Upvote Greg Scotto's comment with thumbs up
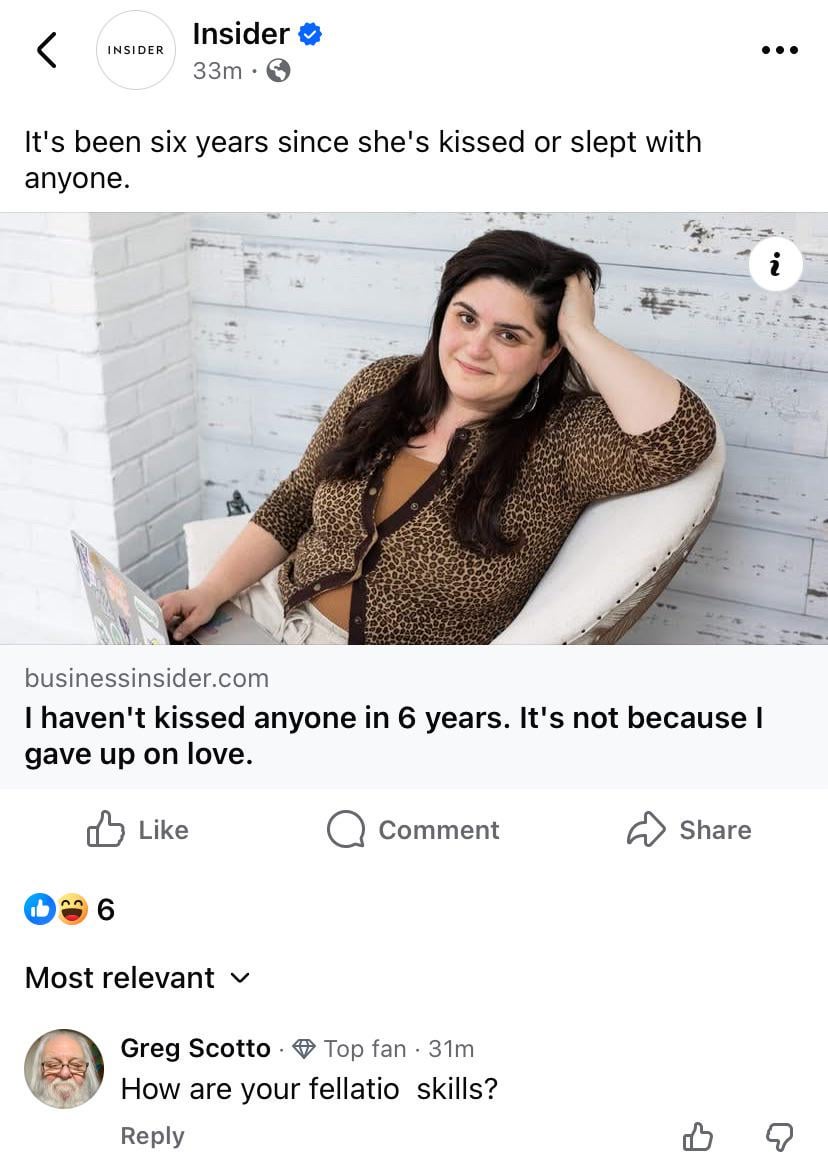Viewport: 828px width, 1166px height. pyautogui.click(x=697, y=1136)
